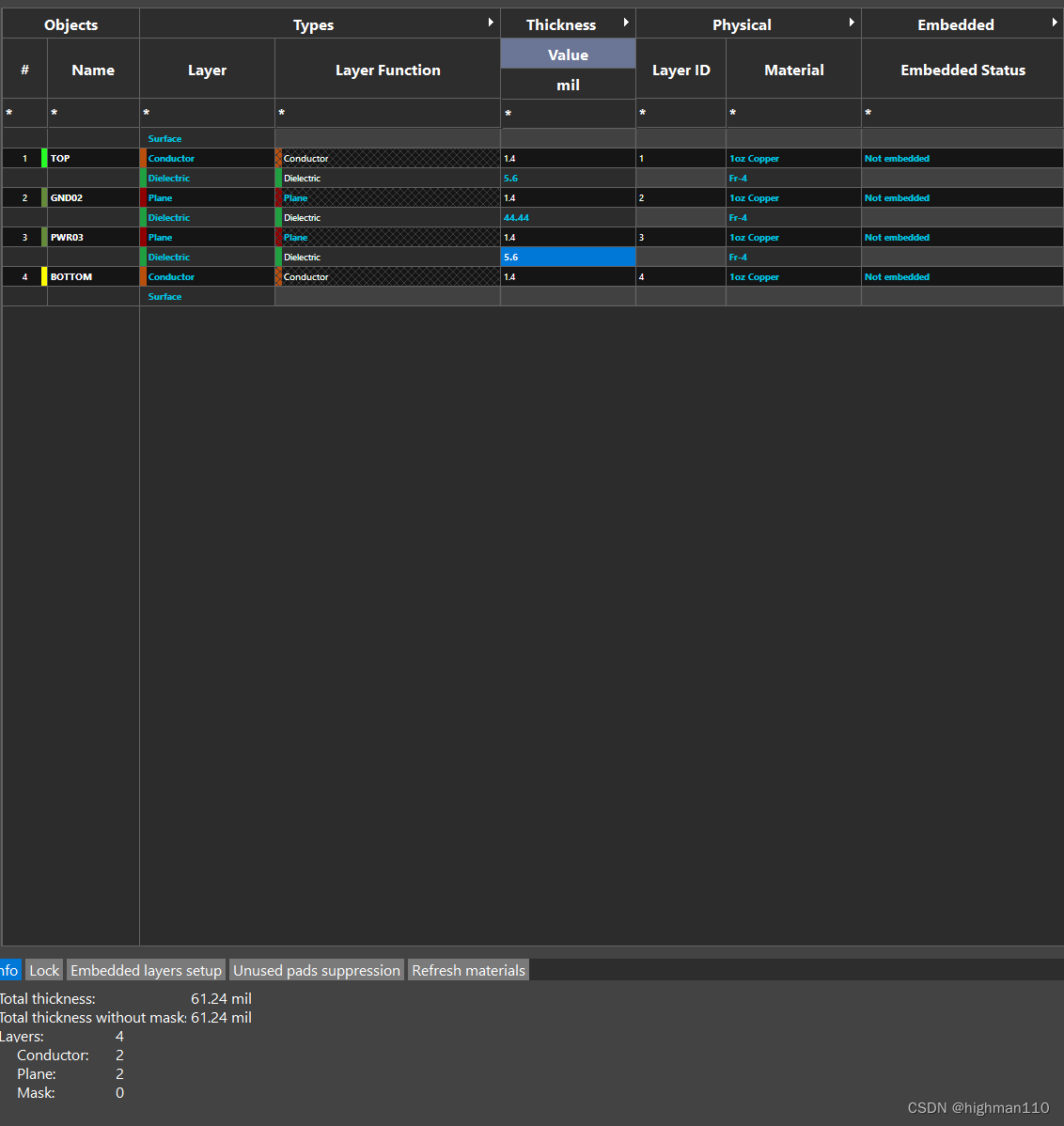Click the BOTTOM layer yellow color swatch
The width and height of the screenshot is (1064, 1126).
44,276
